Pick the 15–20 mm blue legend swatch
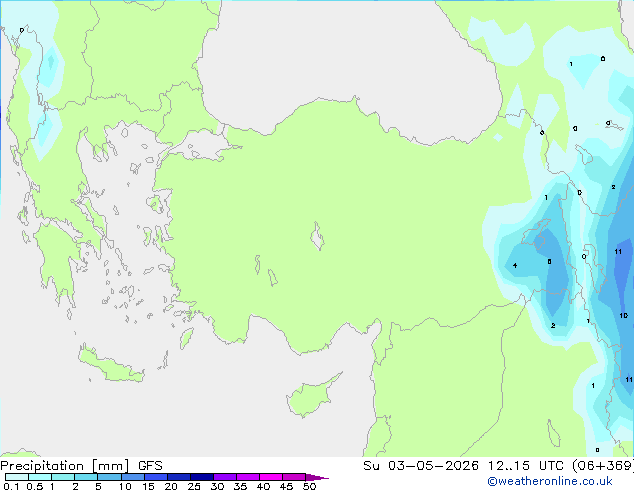Image resolution: width=634 pixels, height=490 pixels. click(156, 477)
